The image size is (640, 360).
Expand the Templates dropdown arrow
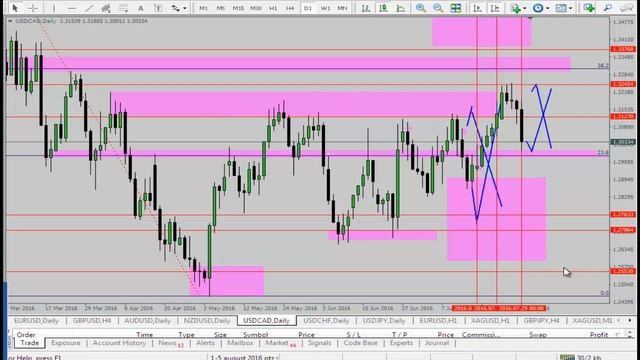click(x=570, y=8)
